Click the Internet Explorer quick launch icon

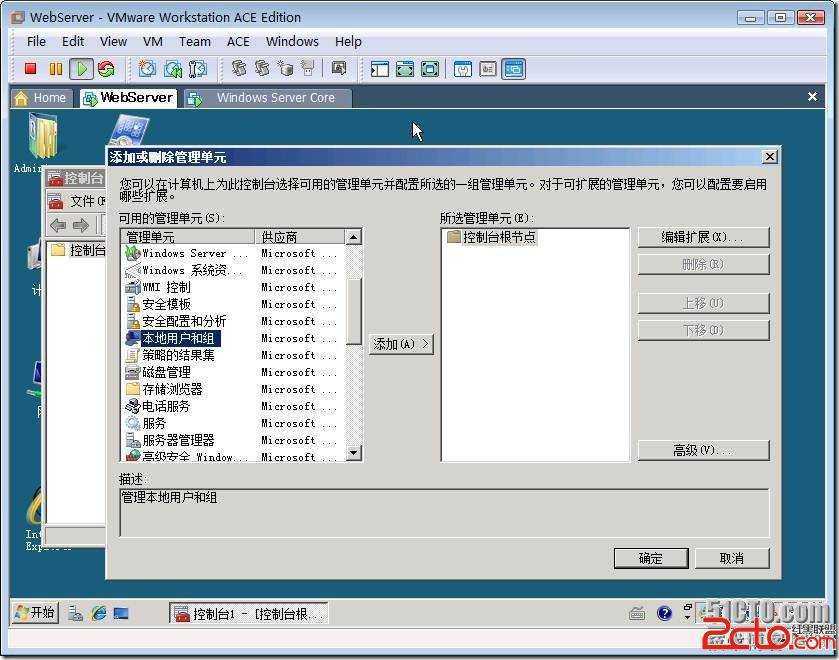point(98,613)
